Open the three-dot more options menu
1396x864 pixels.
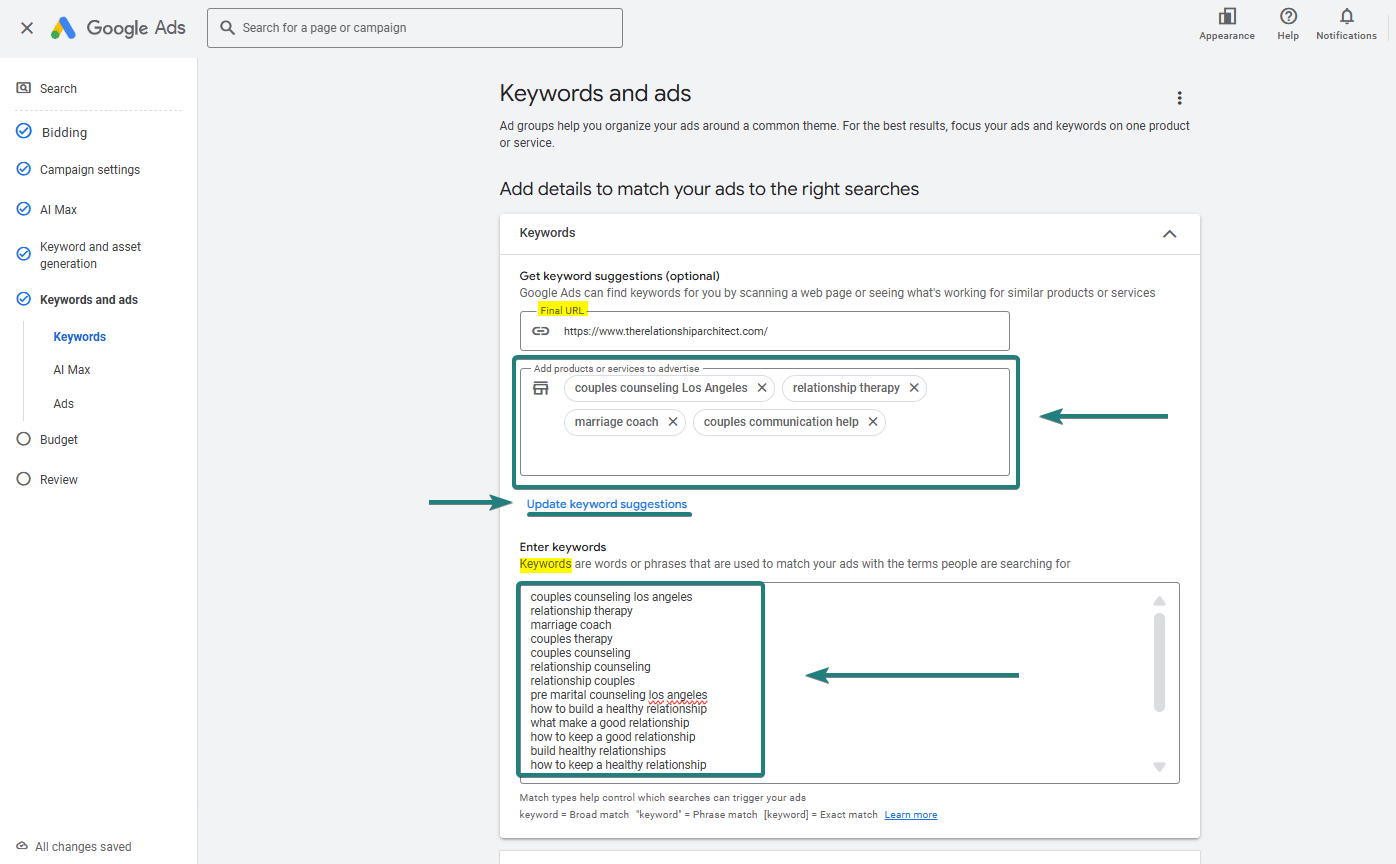(1180, 98)
